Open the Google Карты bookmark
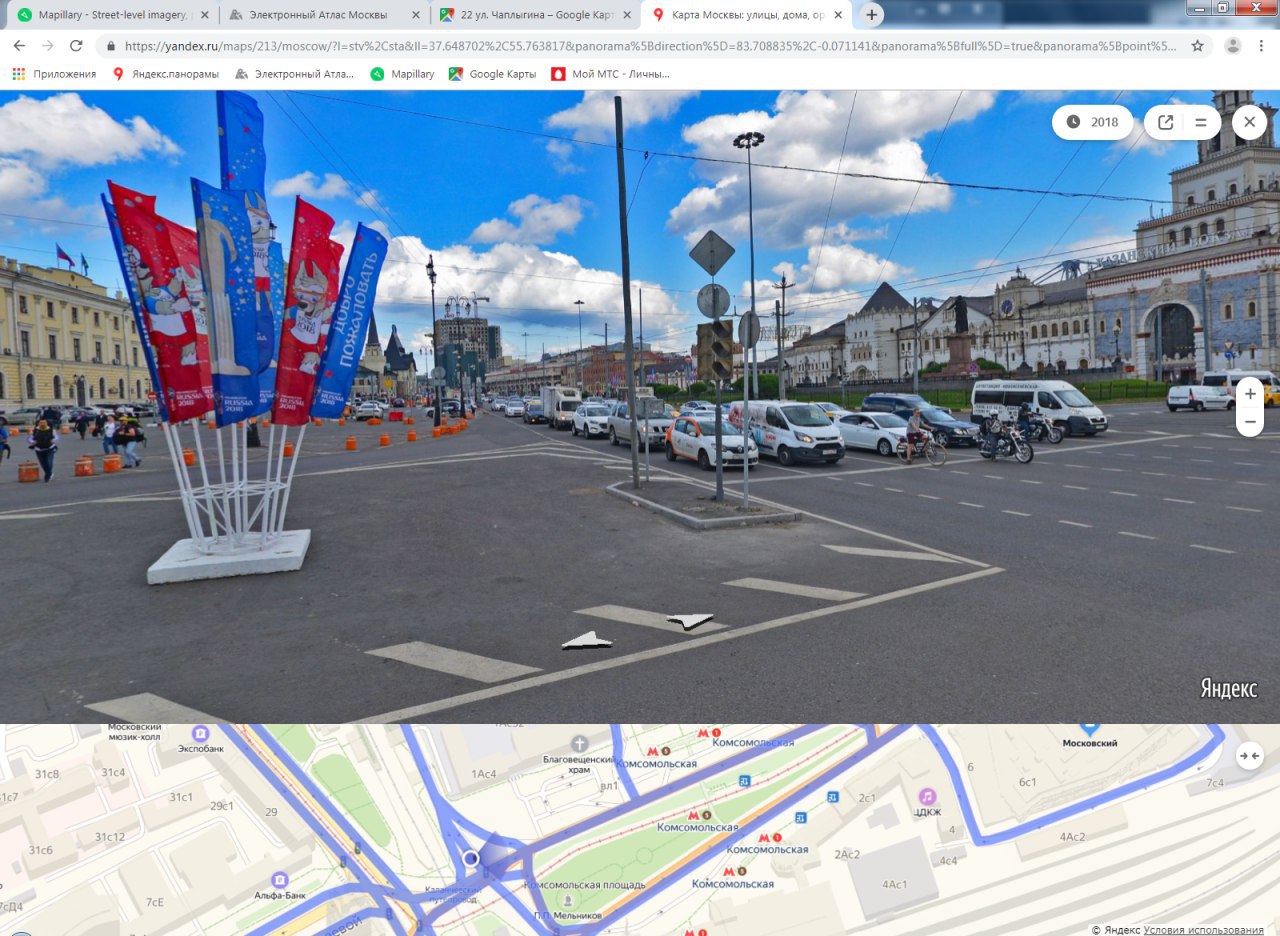The width and height of the screenshot is (1280, 936). click(491, 74)
